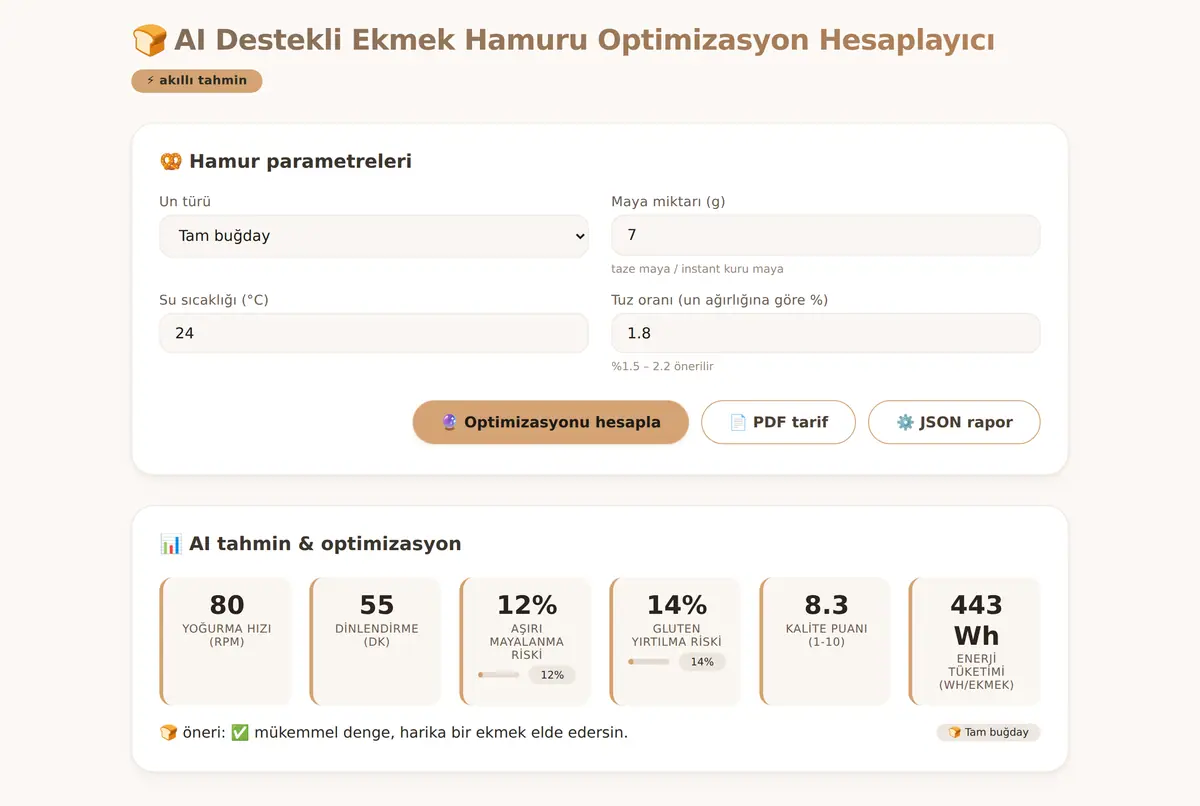Click the Un türü label
This screenshot has width=1200, height=806.
(x=185, y=202)
